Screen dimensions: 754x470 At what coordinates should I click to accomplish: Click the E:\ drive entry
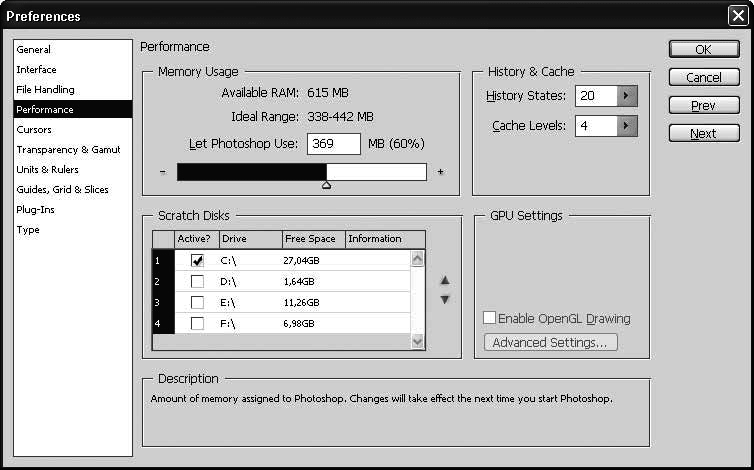click(x=228, y=303)
